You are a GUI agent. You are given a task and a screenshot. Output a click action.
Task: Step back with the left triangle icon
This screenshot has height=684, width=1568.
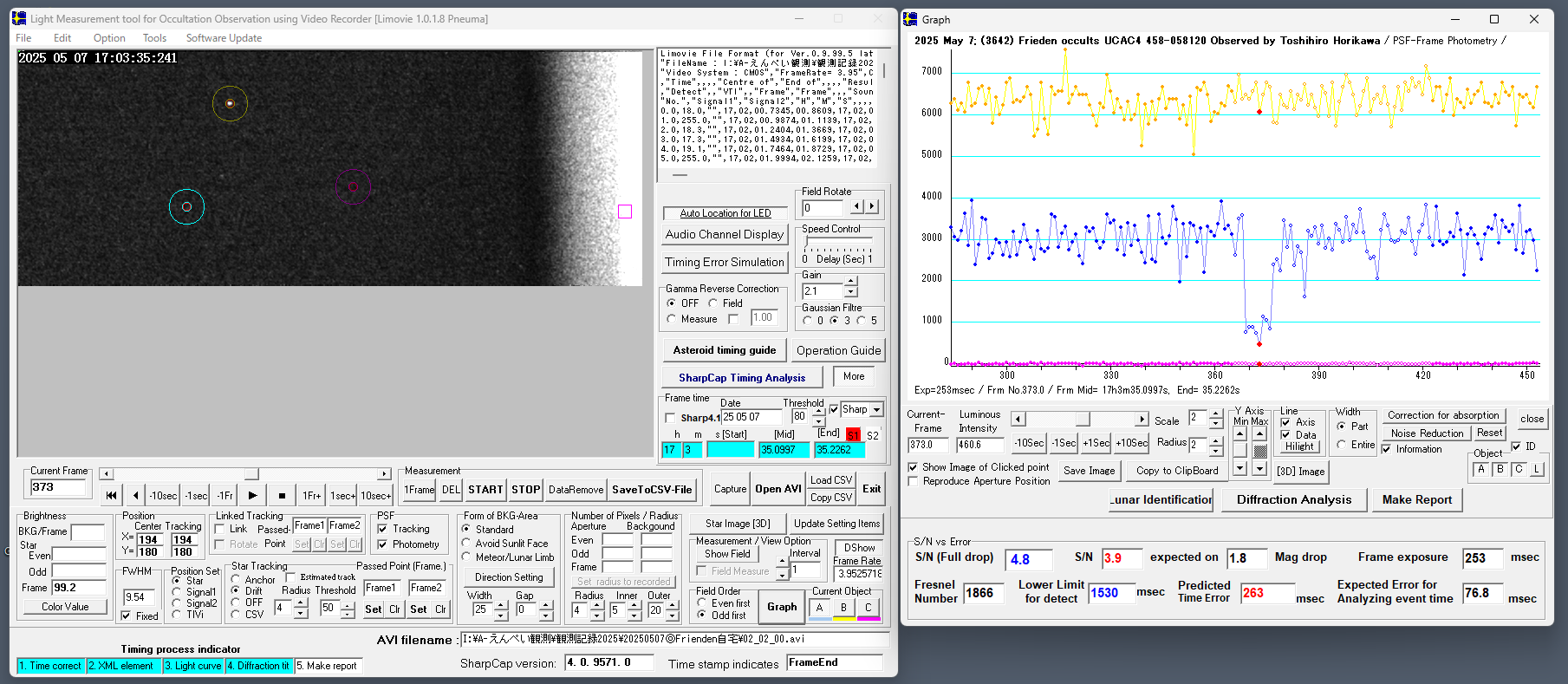coord(136,496)
